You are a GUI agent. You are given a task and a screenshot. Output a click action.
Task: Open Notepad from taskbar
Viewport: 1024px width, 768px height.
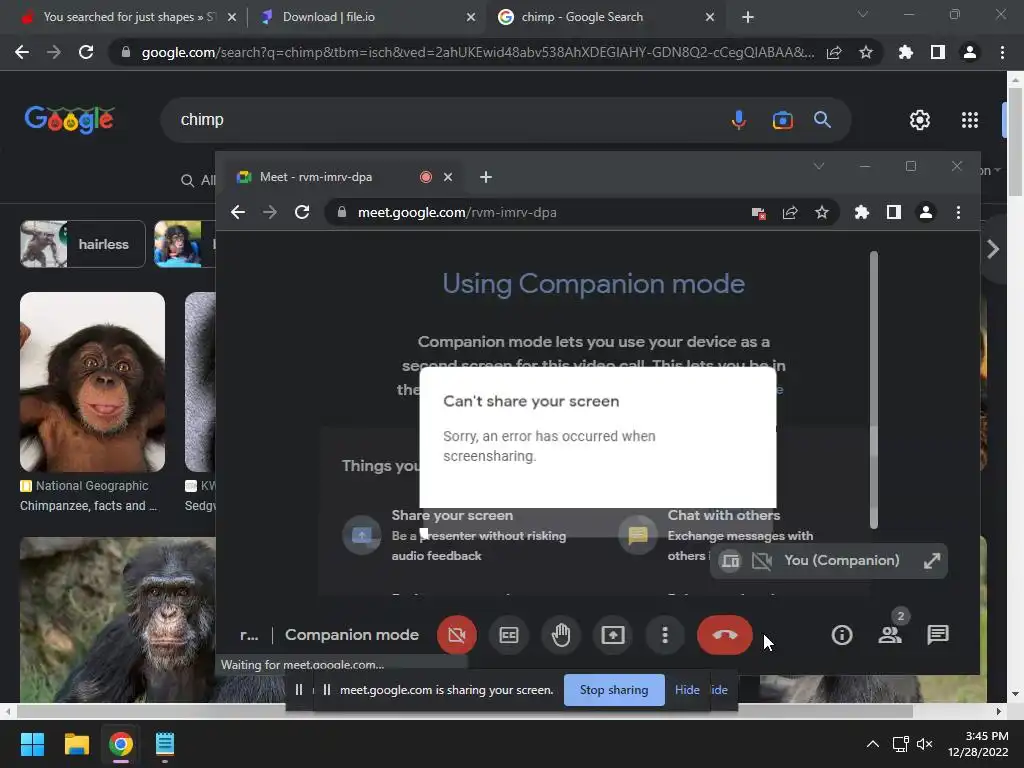165,744
